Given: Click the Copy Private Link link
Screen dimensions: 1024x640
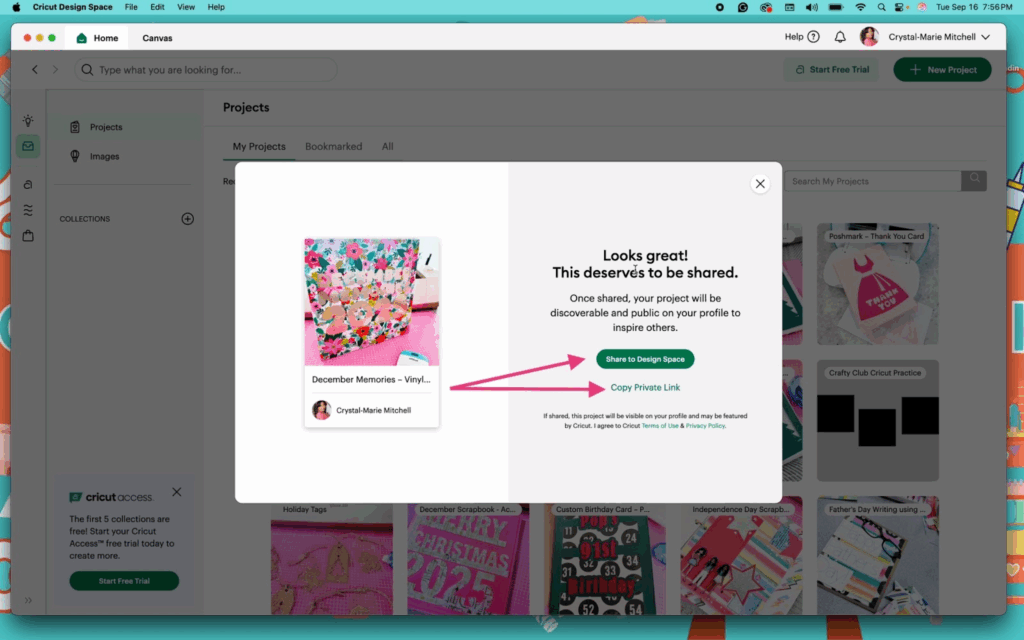Looking at the screenshot, I should (x=645, y=387).
